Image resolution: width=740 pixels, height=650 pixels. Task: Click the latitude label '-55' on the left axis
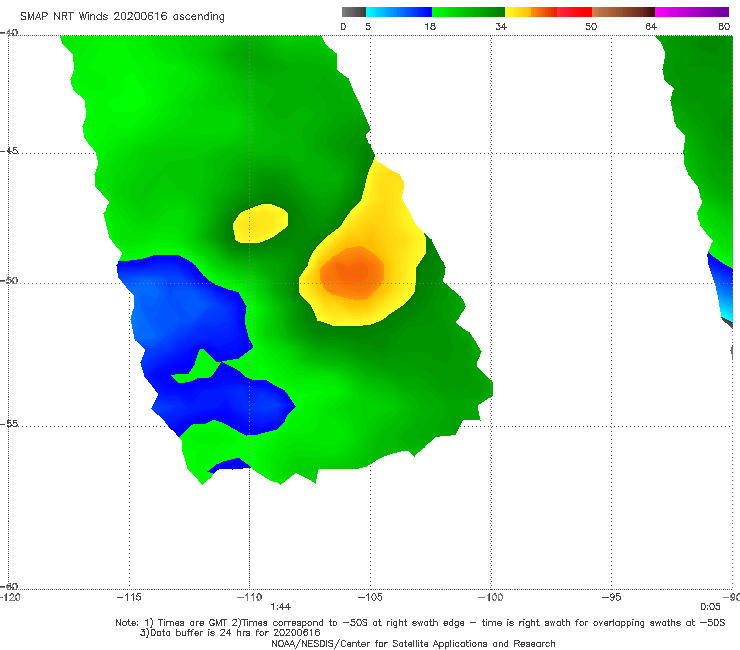coord(9,423)
